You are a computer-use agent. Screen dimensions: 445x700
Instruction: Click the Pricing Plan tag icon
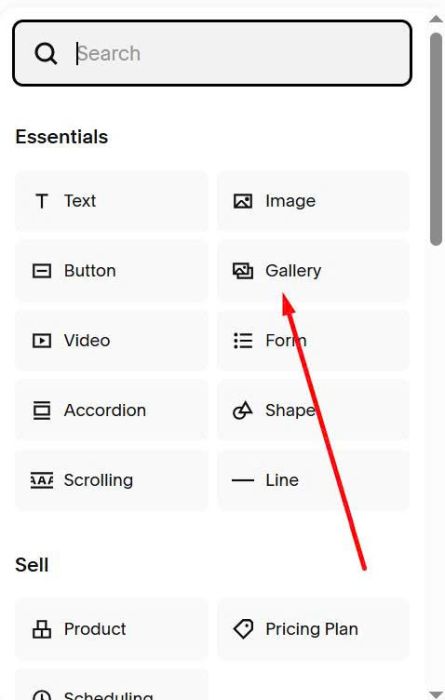[x=243, y=629]
